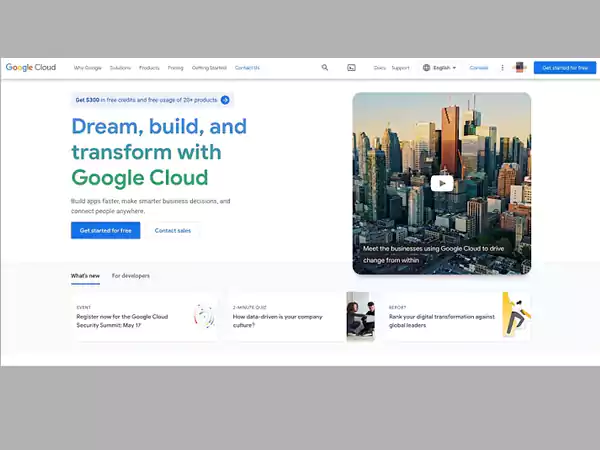Viewport: 600px width, 450px height.
Task: Click the Google Cloud logo
Action: pos(31,67)
